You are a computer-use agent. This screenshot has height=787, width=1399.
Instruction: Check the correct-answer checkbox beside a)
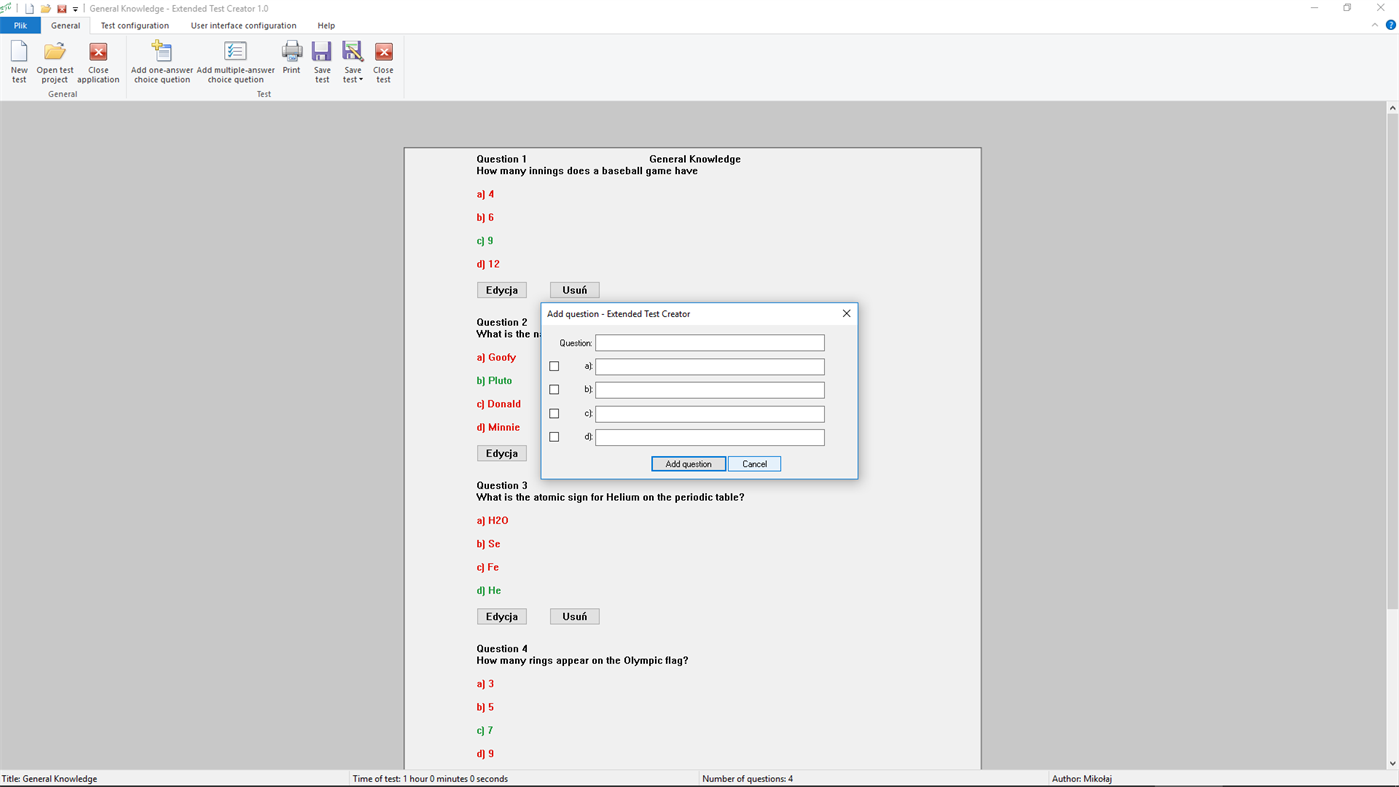pos(554,365)
